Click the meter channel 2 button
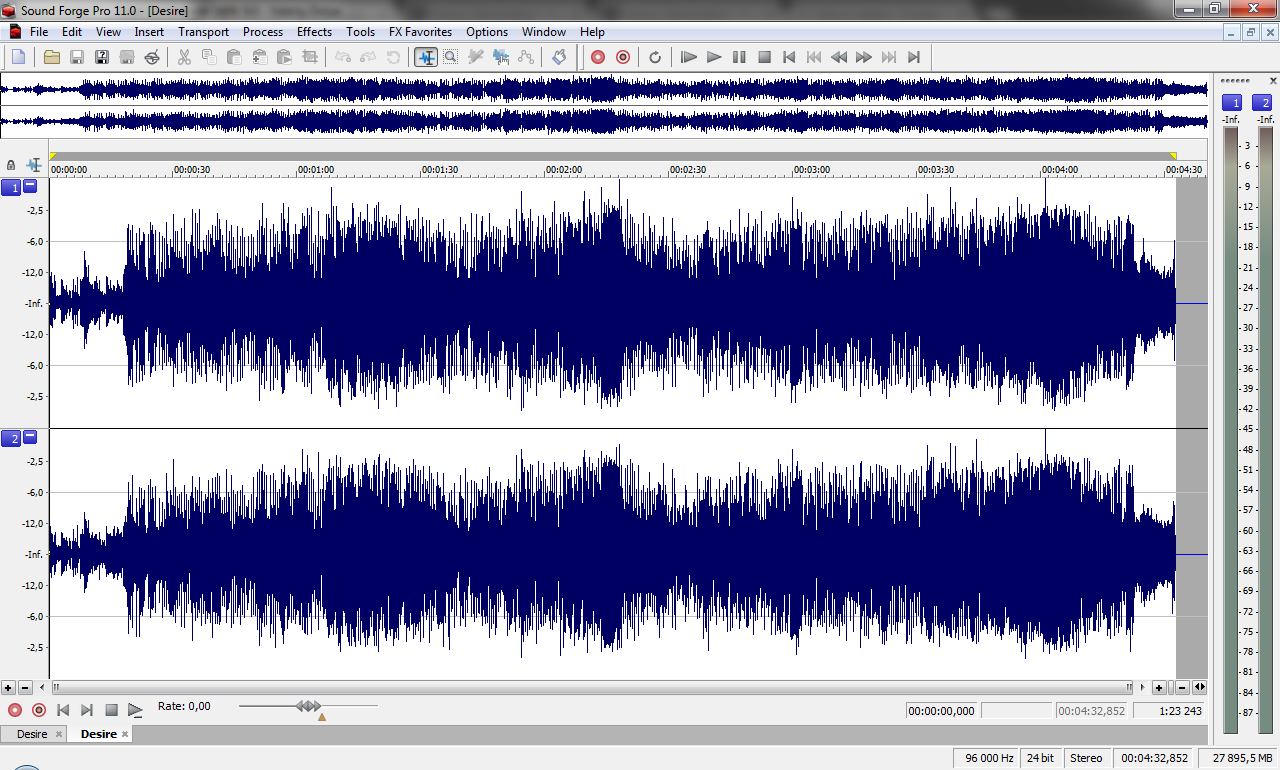The width and height of the screenshot is (1280, 770). [x=1262, y=102]
